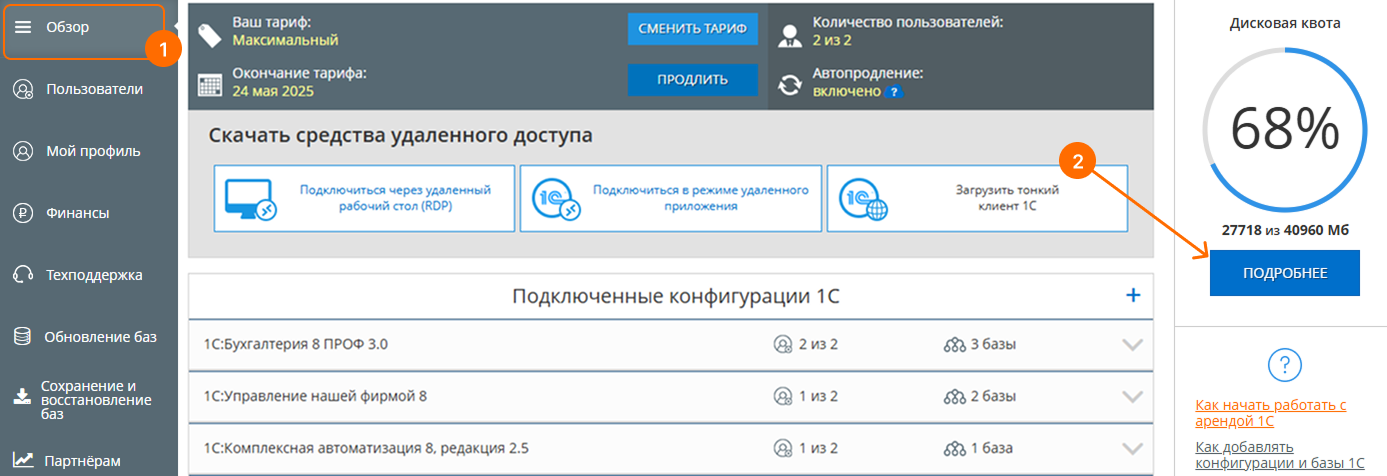Add a configuration with the plus icon
Screen dimensions: 1387x476
1133,295
